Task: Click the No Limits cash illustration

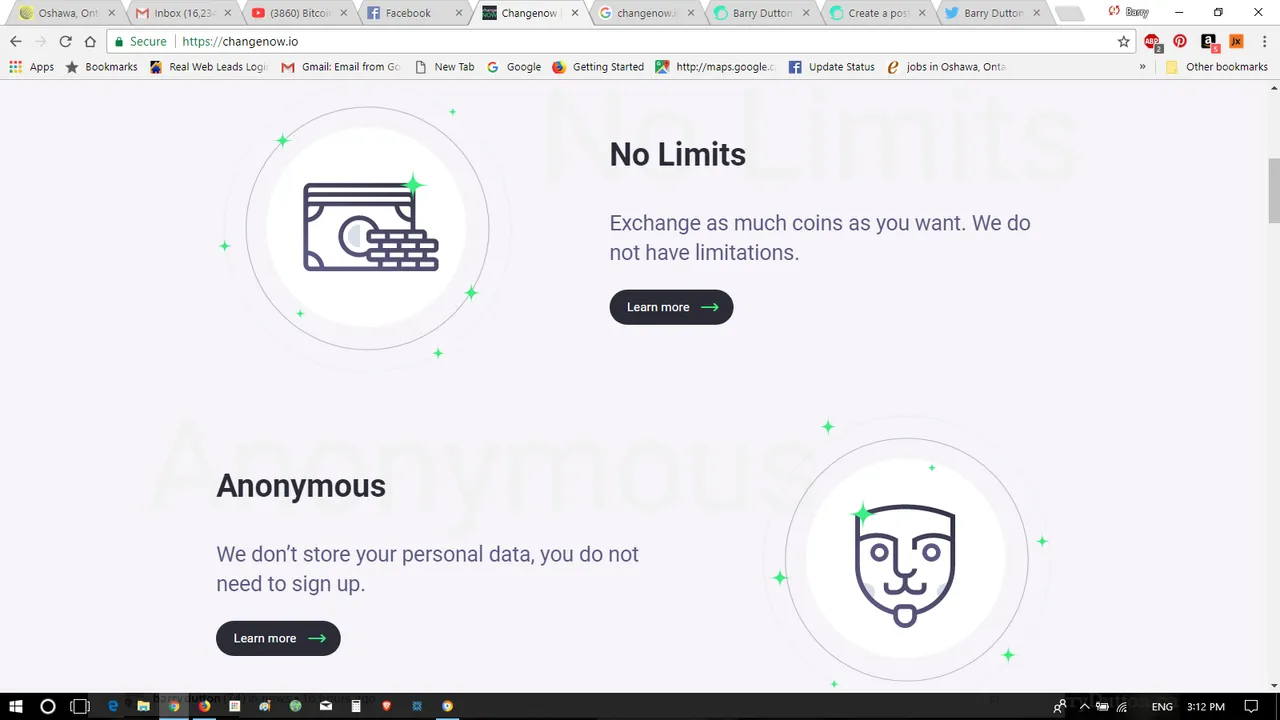Action: click(x=371, y=228)
